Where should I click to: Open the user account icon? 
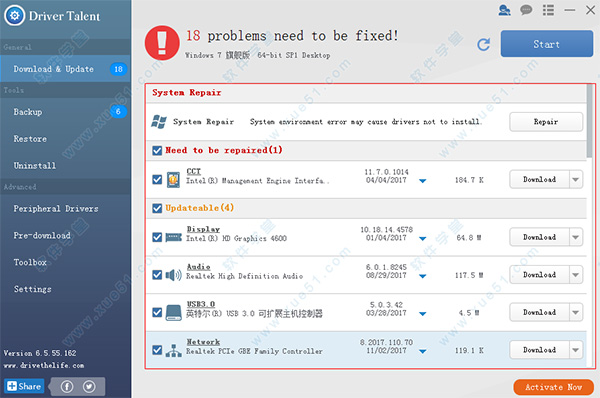(504, 10)
